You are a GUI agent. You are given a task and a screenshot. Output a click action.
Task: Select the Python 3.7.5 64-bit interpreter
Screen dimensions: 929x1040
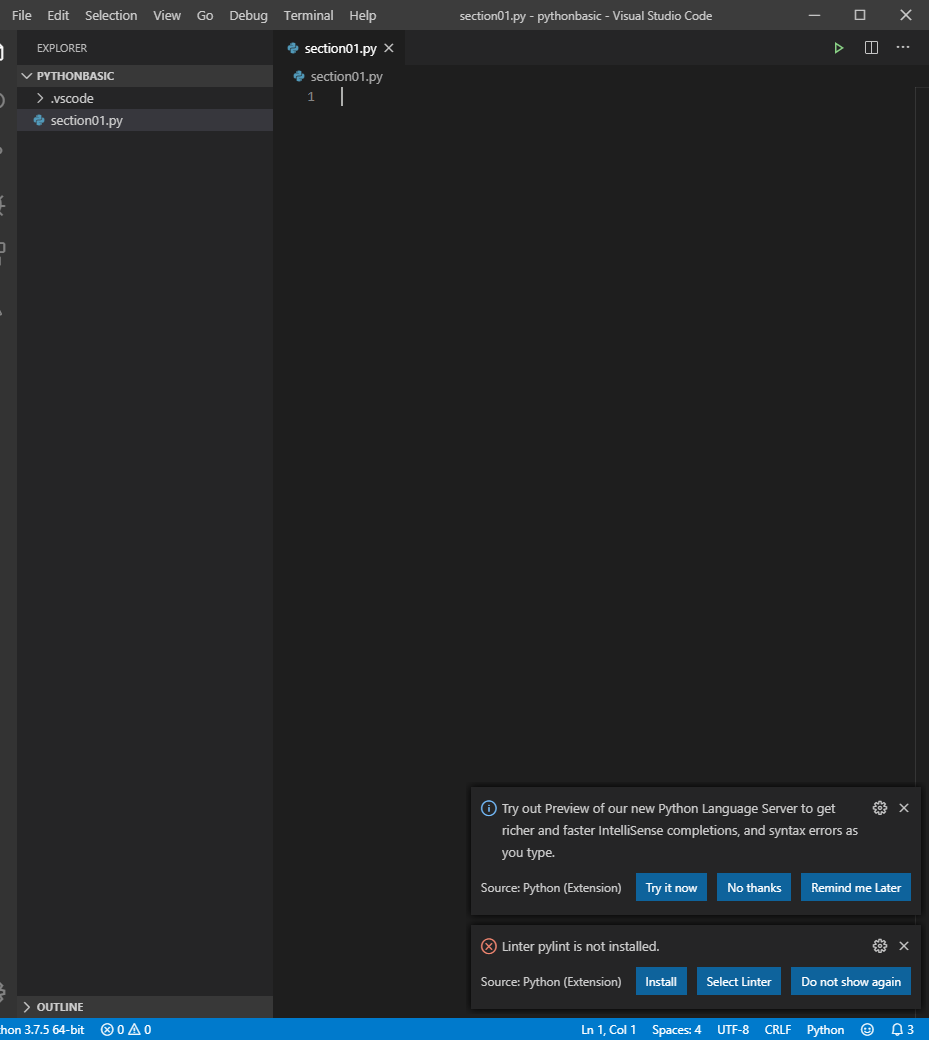coord(42,1029)
